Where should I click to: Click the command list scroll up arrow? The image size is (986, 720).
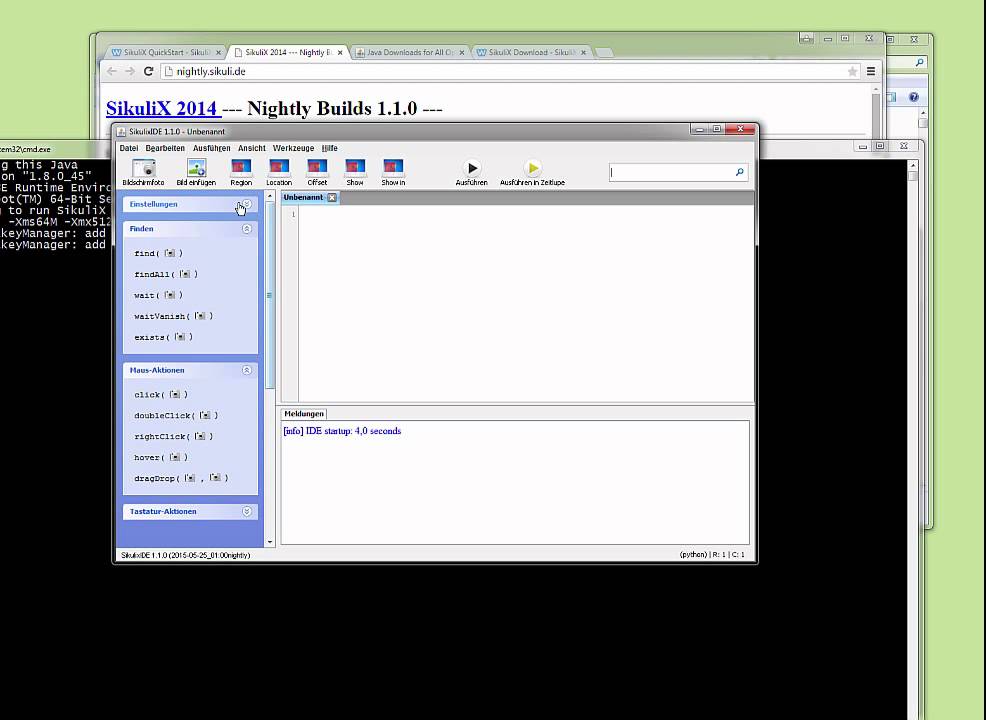pos(270,196)
